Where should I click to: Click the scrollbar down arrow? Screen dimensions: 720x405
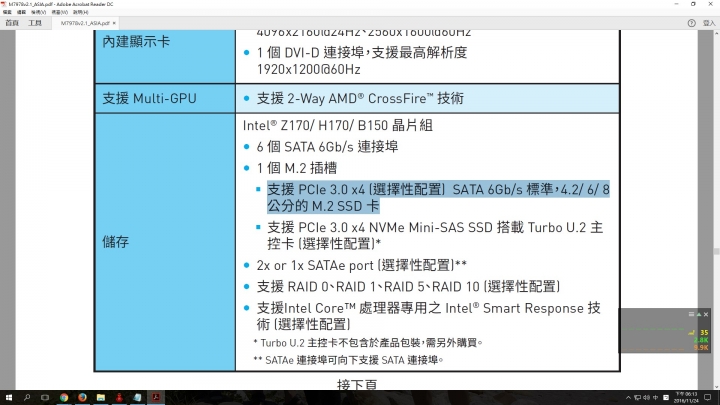point(716,387)
